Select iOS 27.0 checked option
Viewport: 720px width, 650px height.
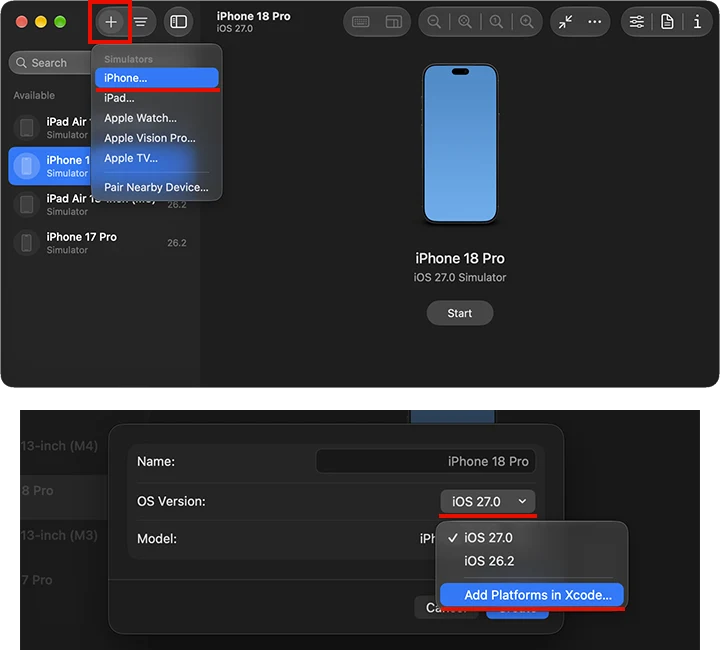pyautogui.click(x=531, y=538)
